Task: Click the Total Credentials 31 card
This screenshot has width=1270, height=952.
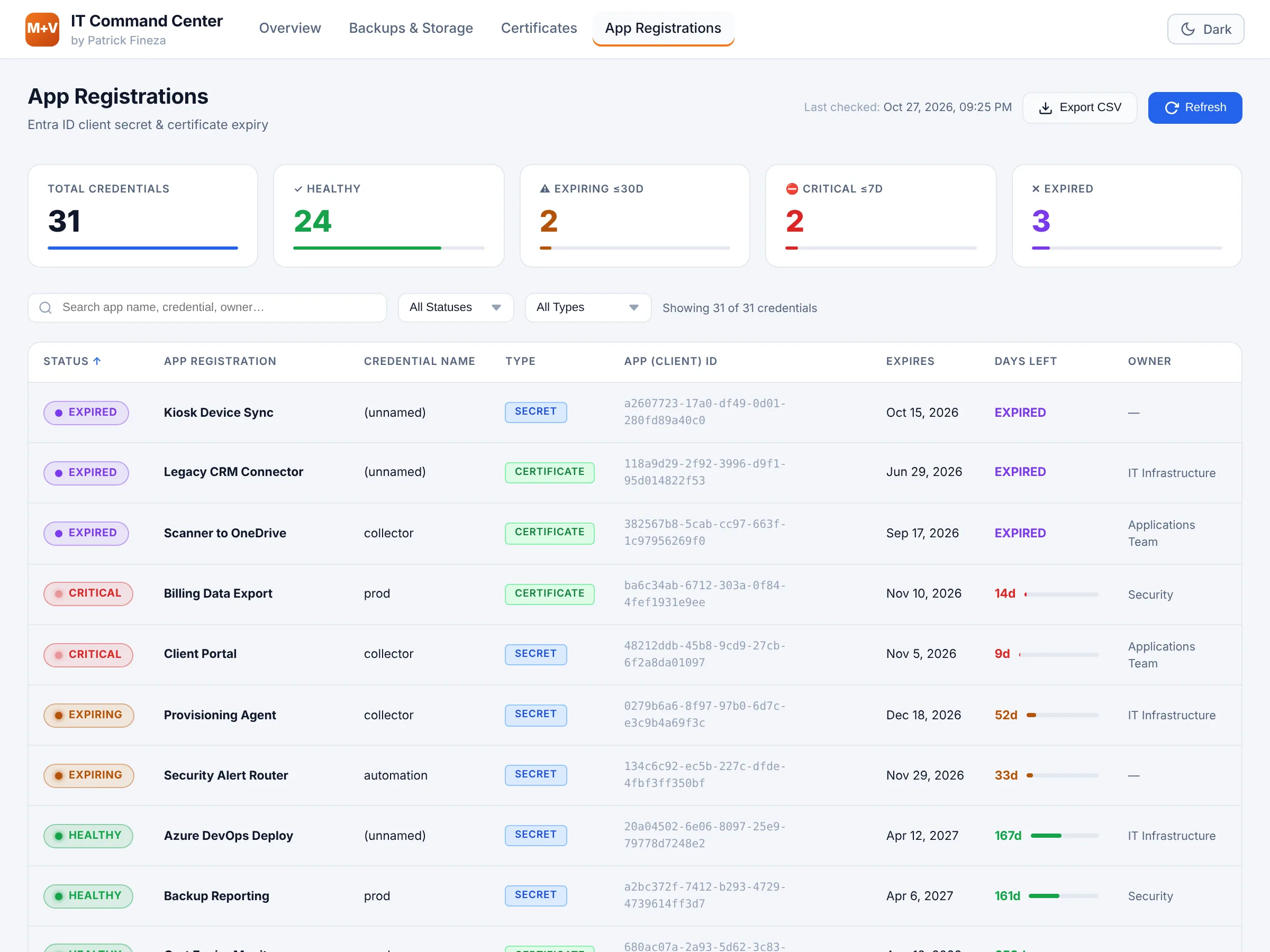Action: (x=142, y=216)
